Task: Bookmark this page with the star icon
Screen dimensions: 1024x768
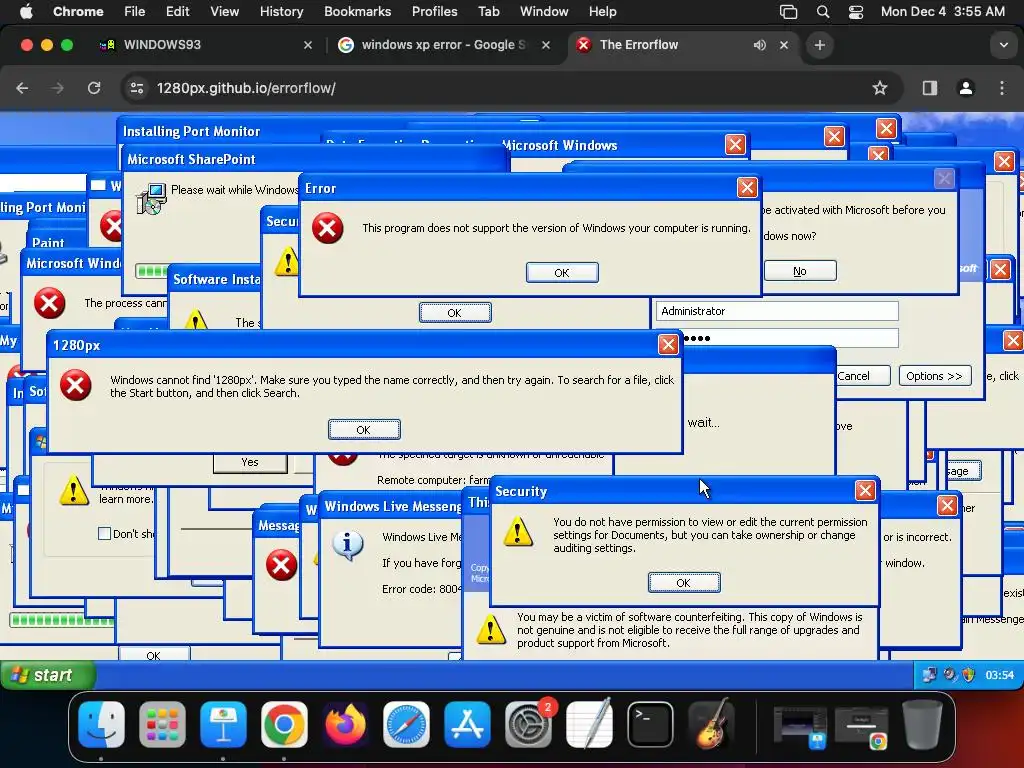Action: pos(880,88)
